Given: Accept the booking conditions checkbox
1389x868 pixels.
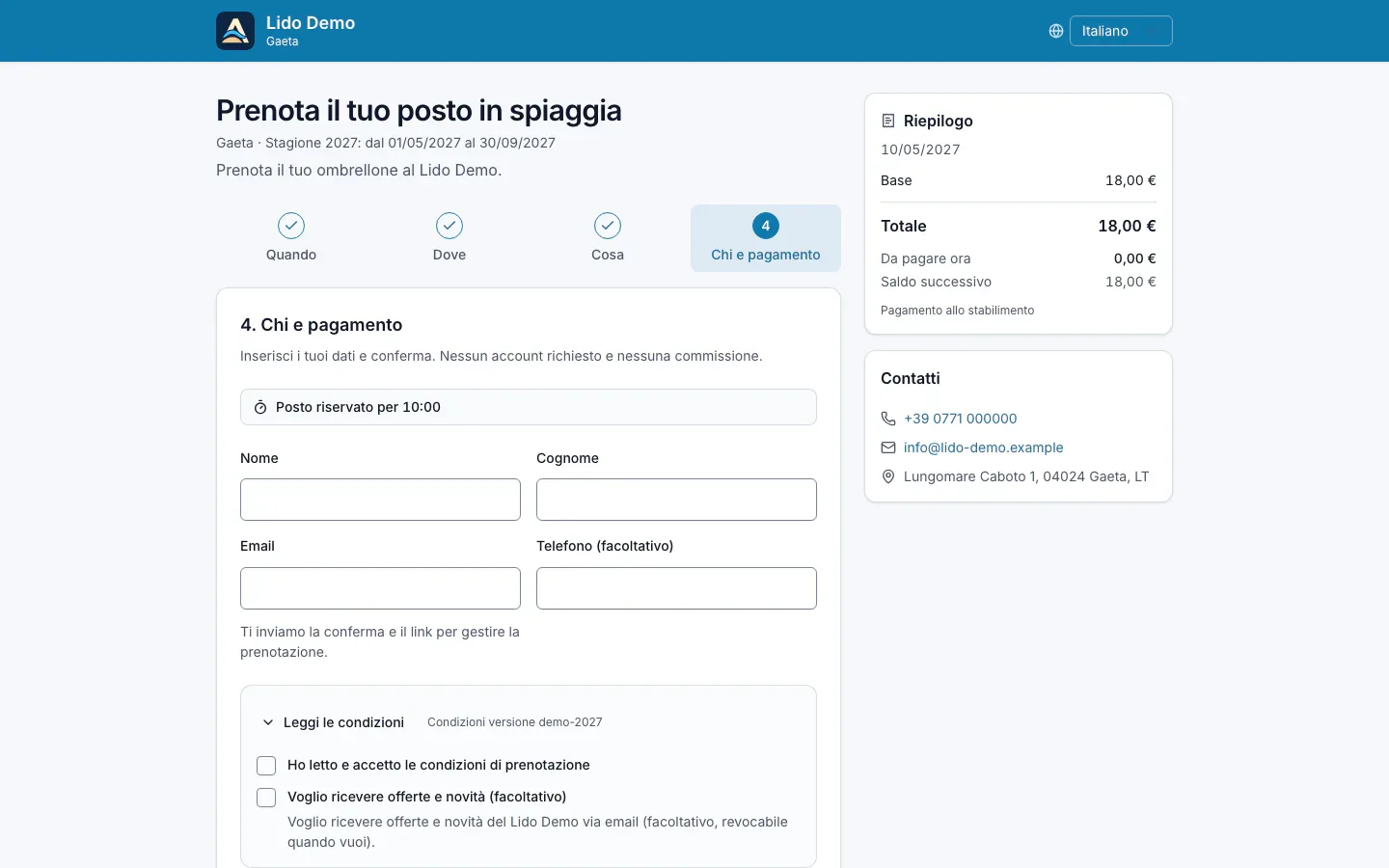Looking at the screenshot, I should click(x=266, y=766).
